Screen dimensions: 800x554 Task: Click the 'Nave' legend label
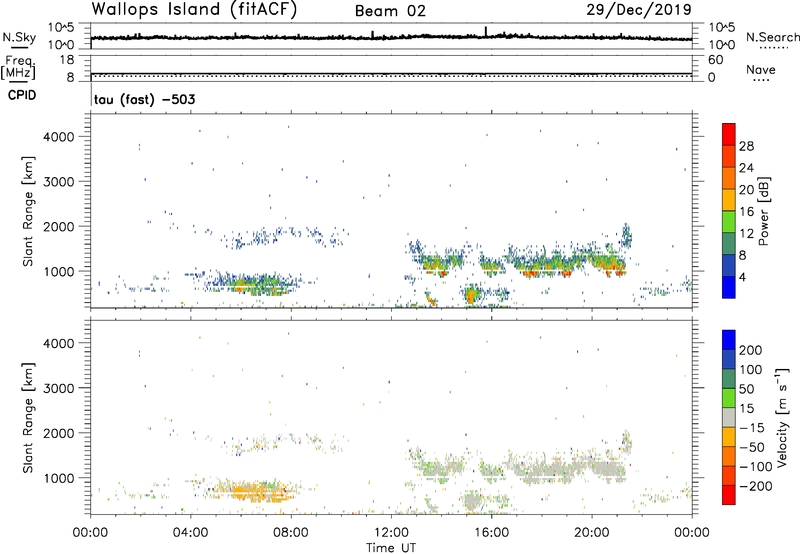point(761,69)
